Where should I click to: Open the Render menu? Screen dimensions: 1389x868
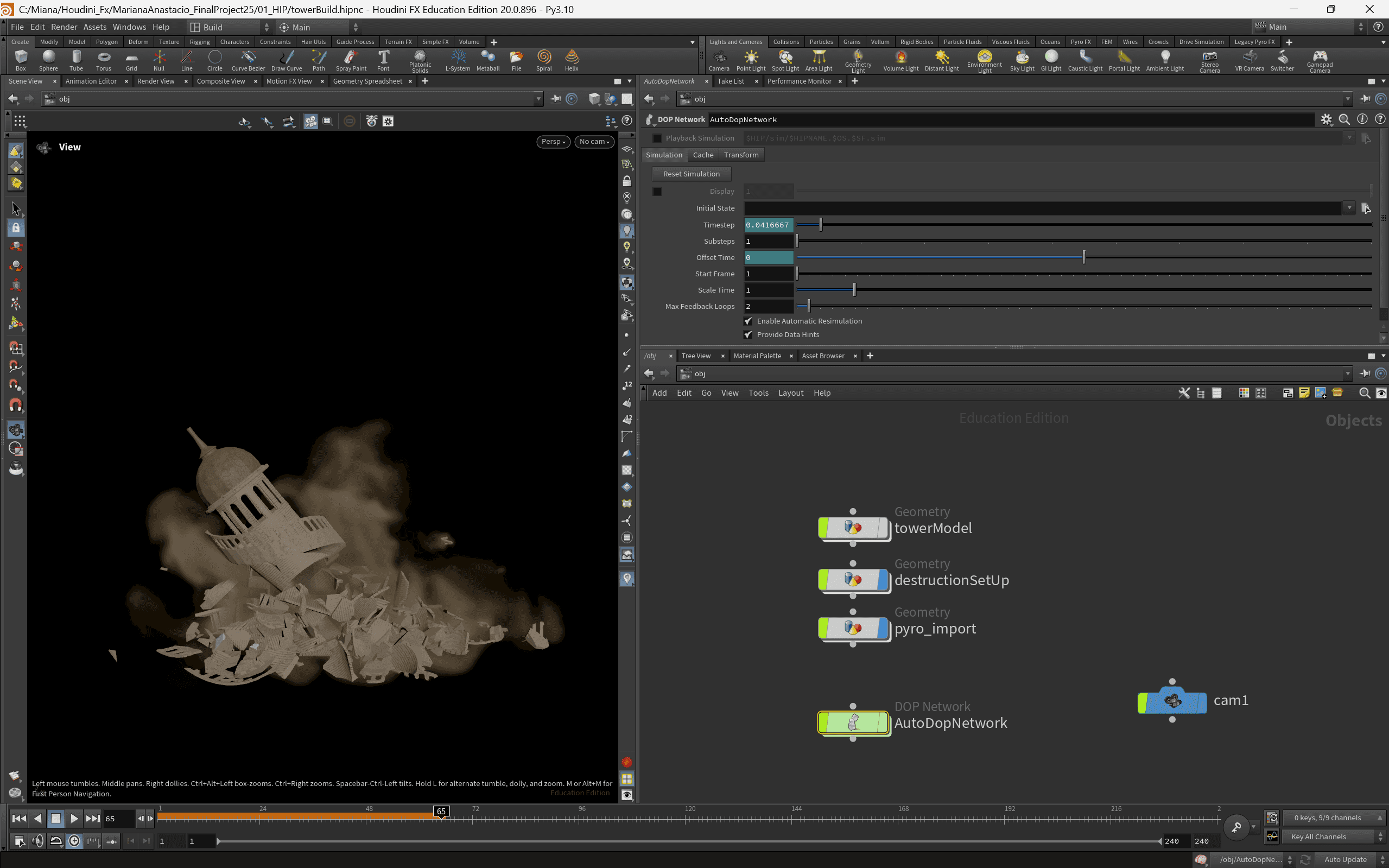[64, 27]
